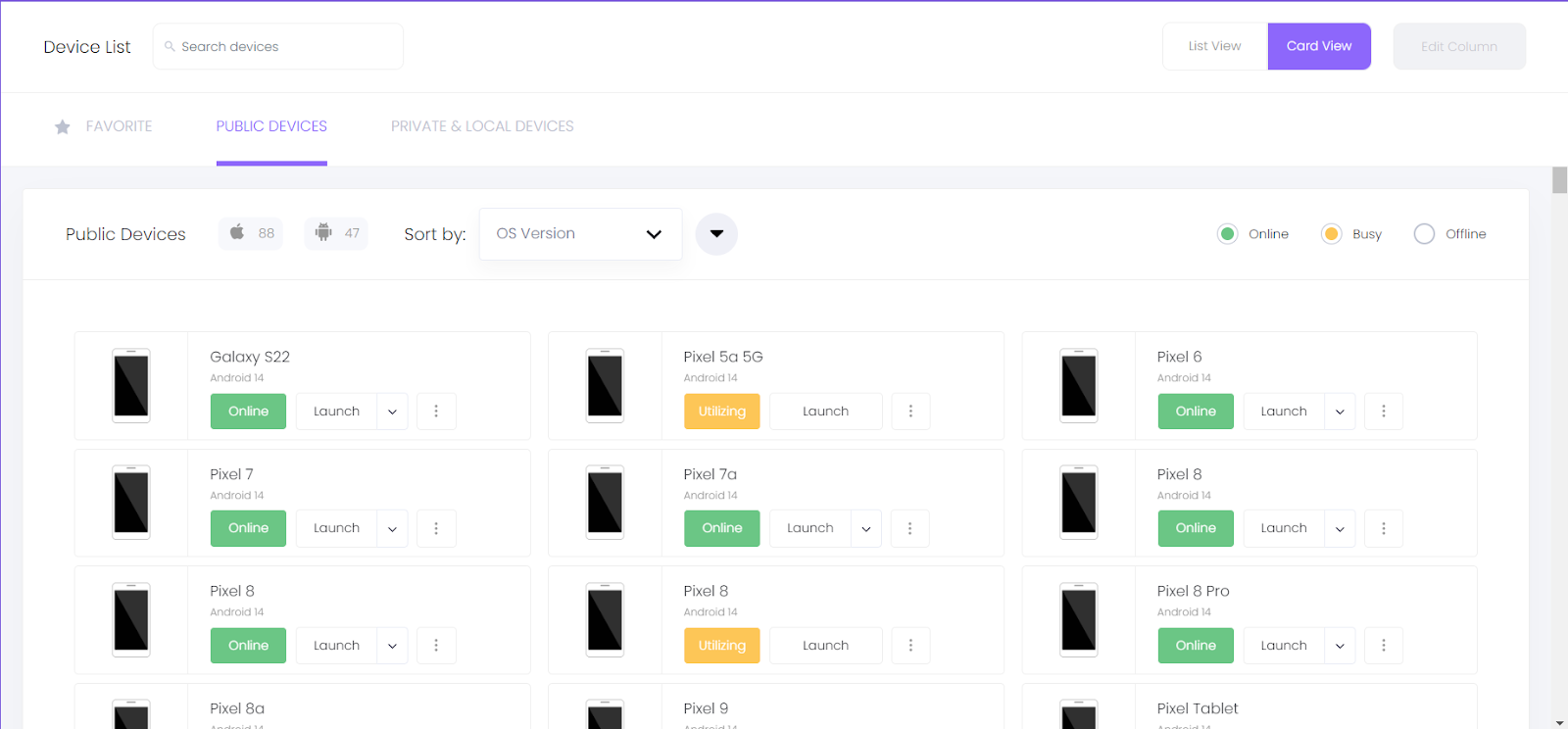The width and height of the screenshot is (1568, 729).
Task: Click the Pixel 8 Pro device name
Action: pyautogui.click(x=1193, y=591)
